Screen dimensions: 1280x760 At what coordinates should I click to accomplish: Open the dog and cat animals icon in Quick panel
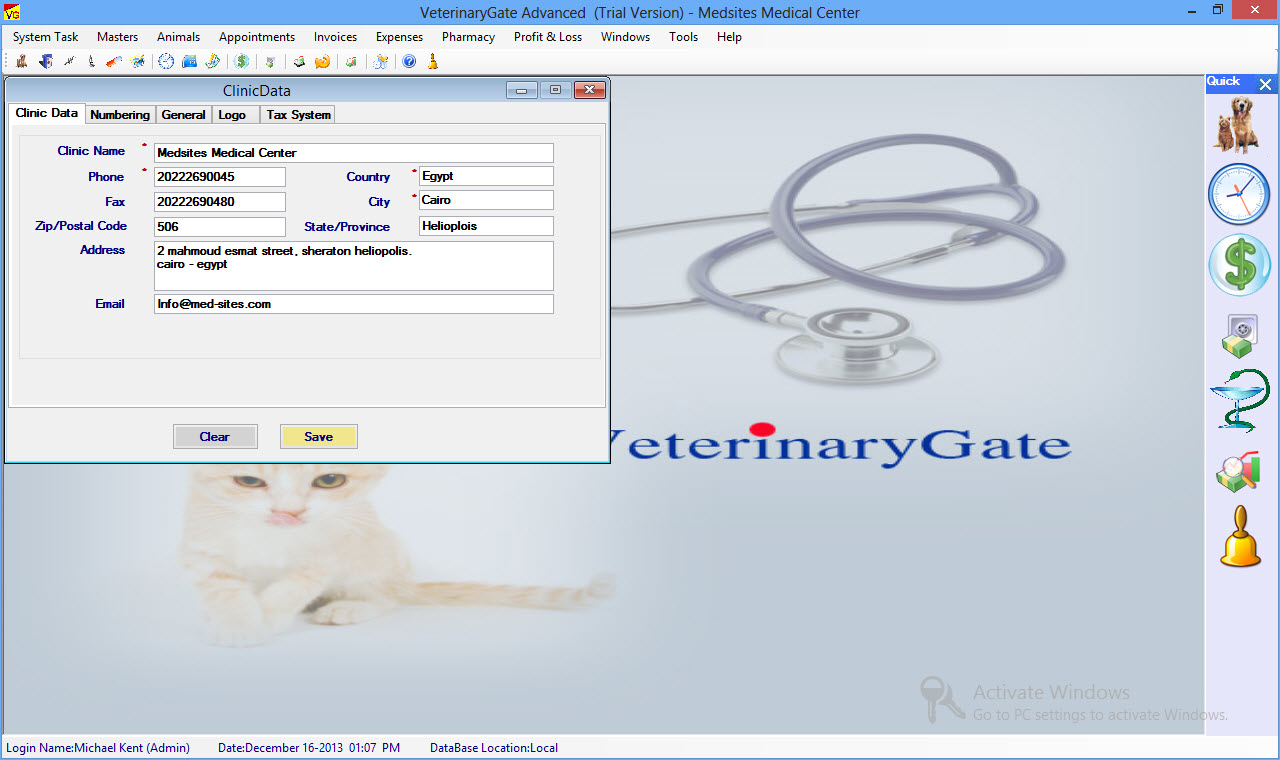(1238, 124)
